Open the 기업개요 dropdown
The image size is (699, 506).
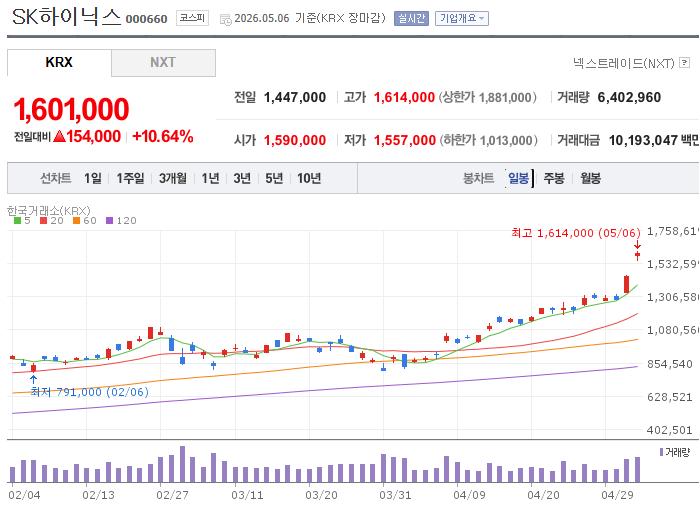click(x=462, y=18)
